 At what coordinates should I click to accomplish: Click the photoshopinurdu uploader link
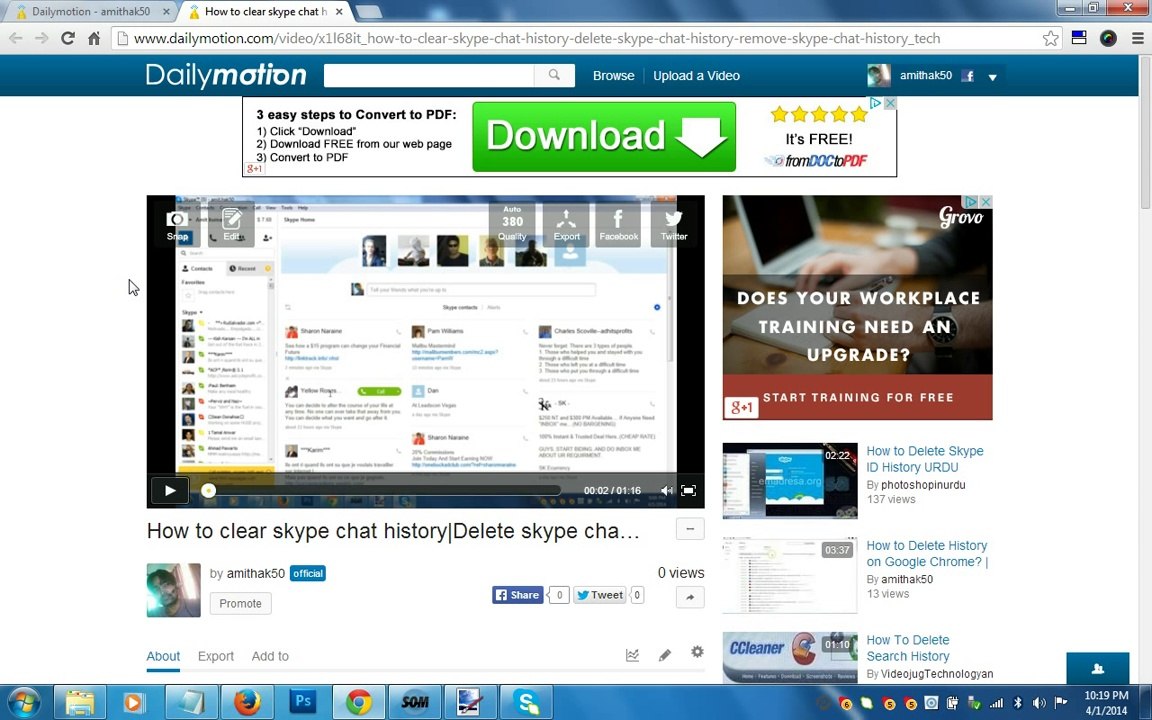click(924, 485)
